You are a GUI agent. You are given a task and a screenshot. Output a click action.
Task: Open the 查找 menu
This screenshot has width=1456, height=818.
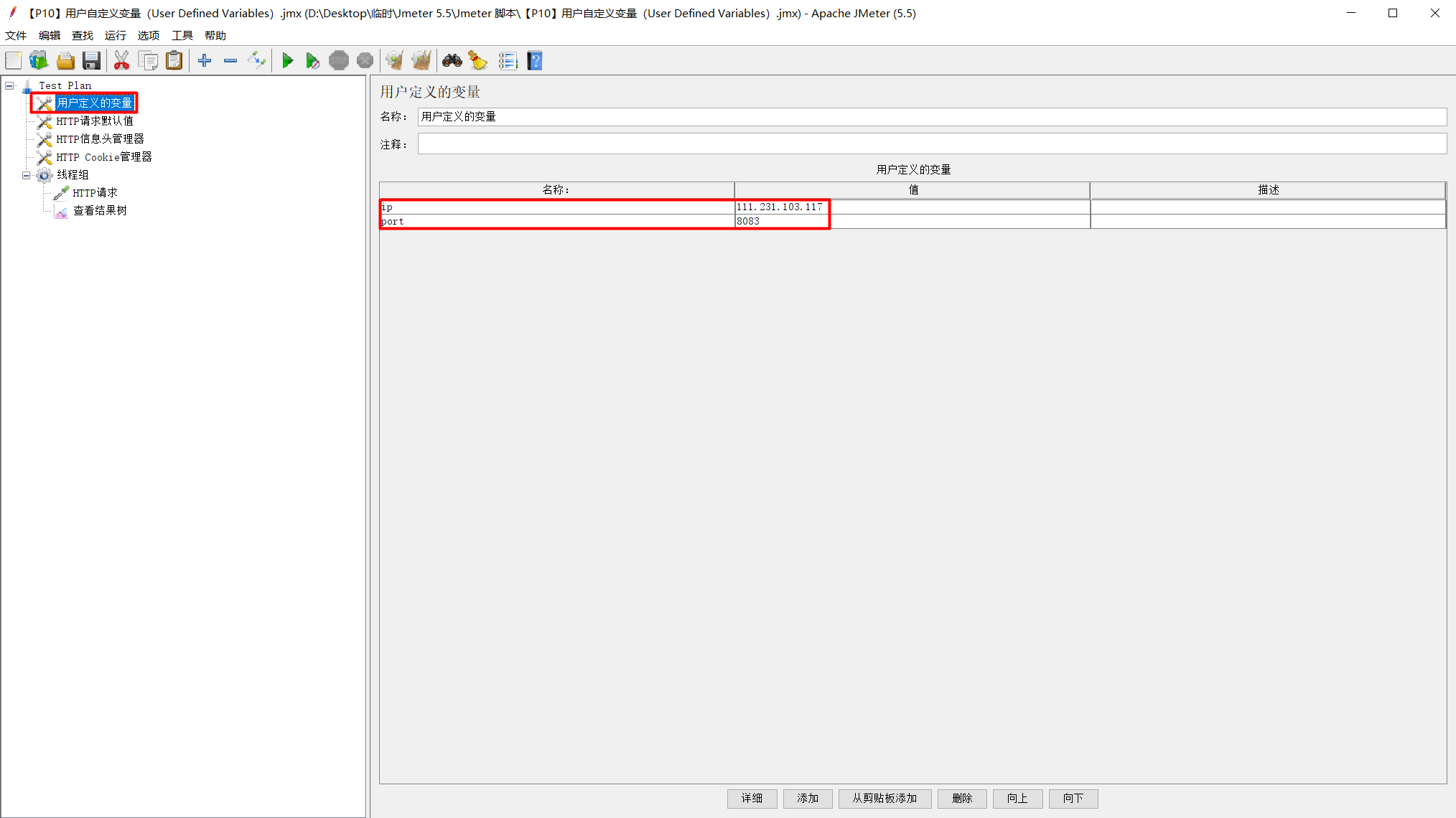coord(83,35)
